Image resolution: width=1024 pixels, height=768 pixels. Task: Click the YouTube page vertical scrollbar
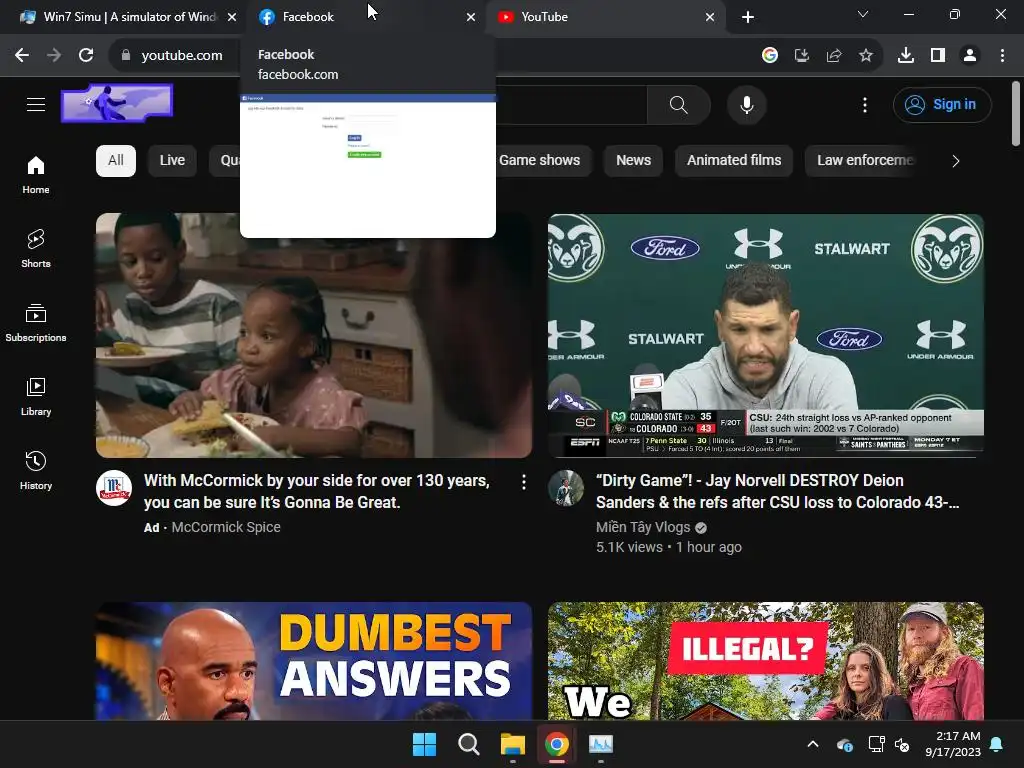tap(1016, 114)
